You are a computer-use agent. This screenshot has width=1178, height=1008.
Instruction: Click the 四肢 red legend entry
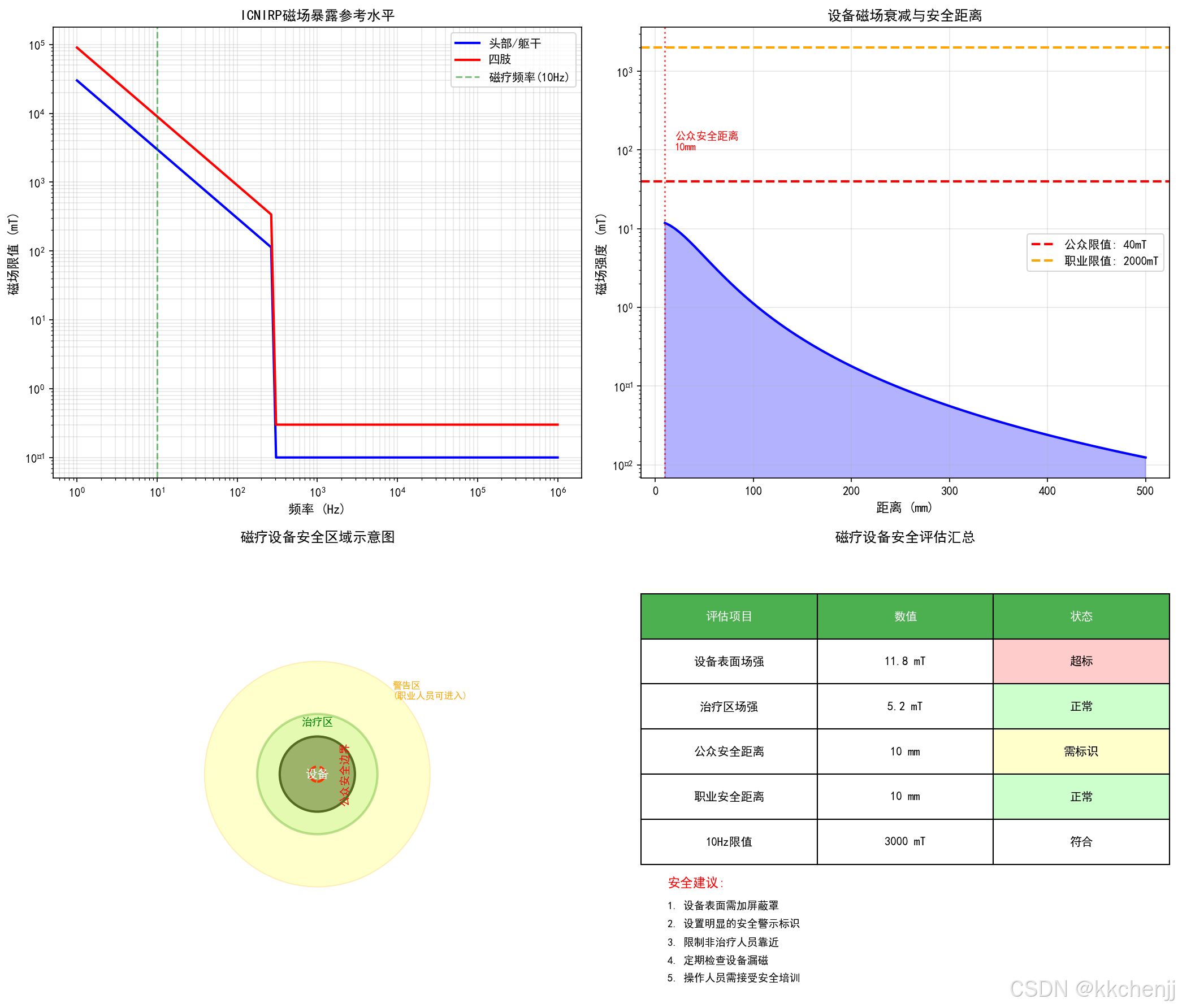coord(499,59)
